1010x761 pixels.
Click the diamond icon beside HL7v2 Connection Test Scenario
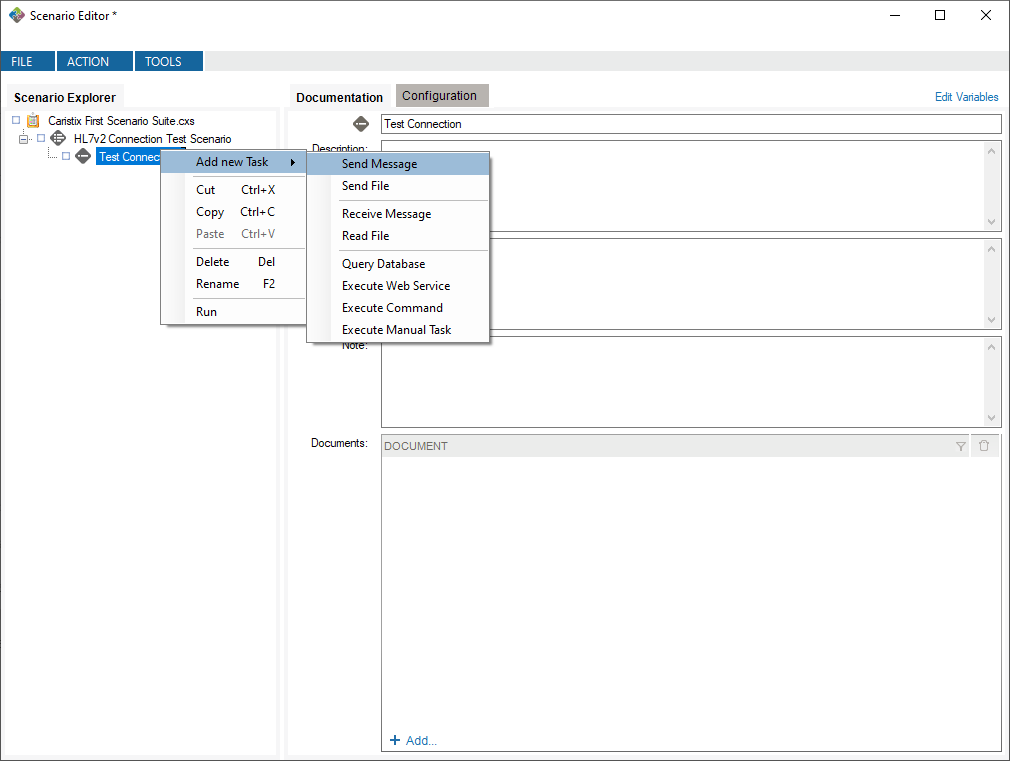tap(57, 138)
